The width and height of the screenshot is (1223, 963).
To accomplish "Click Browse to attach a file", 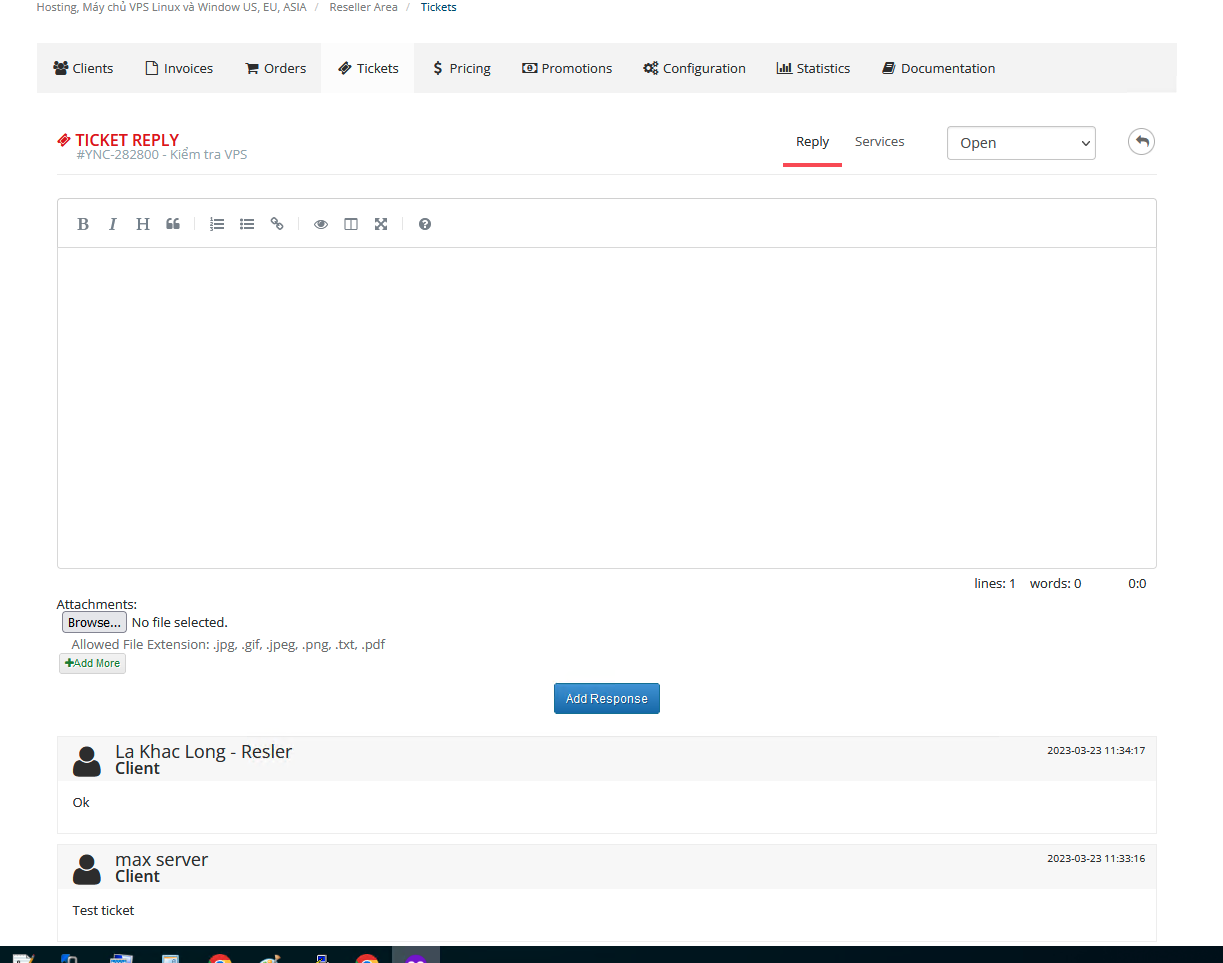I will coord(94,623).
